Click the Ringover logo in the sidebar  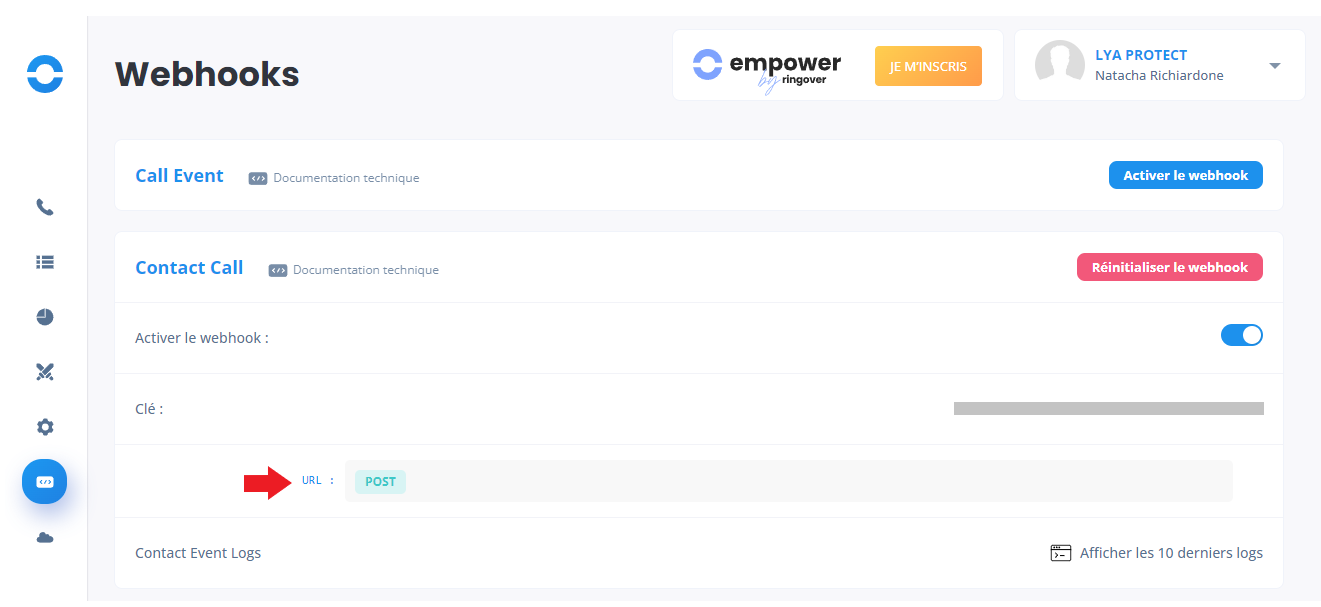click(x=45, y=75)
